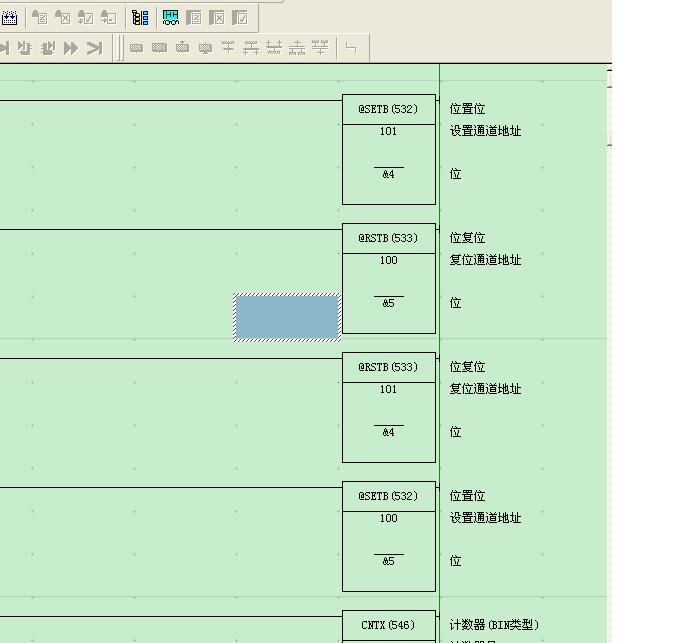Click the second toolbar's grip handle
The image size is (699, 643).
119,47
